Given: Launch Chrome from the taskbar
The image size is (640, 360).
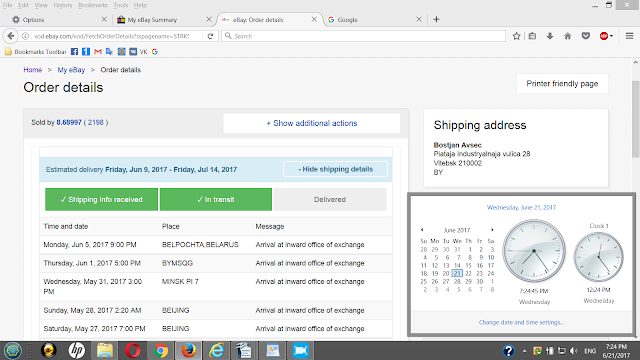Looking at the screenshot, I should click(x=161, y=351).
